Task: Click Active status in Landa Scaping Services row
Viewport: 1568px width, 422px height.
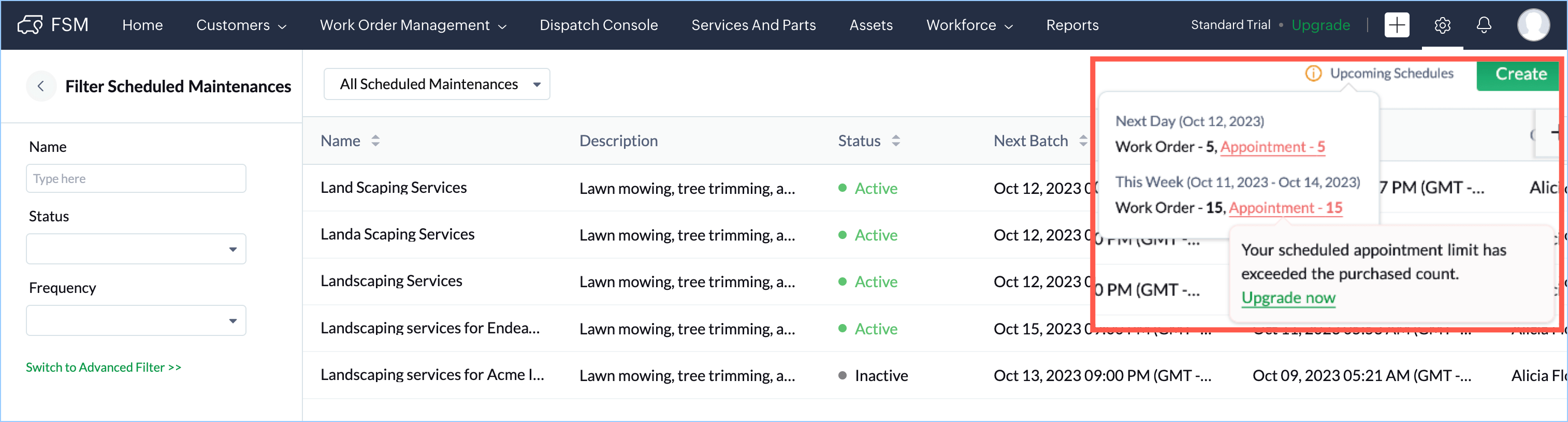Action: (x=867, y=235)
